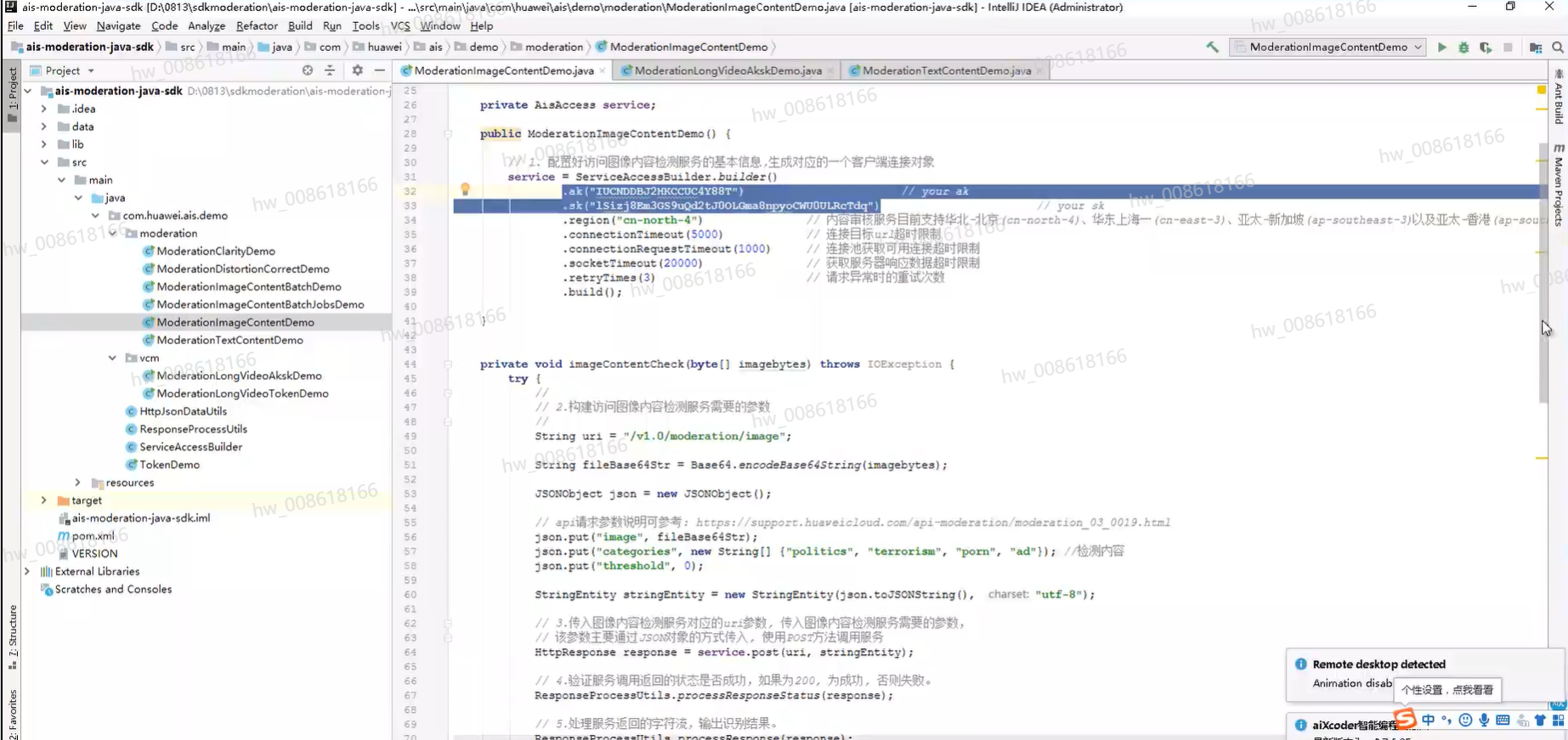The width and height of the screenshot is (1568, 740).
Task: Open the Sogou input method logo
Action: coord(1405,719)
